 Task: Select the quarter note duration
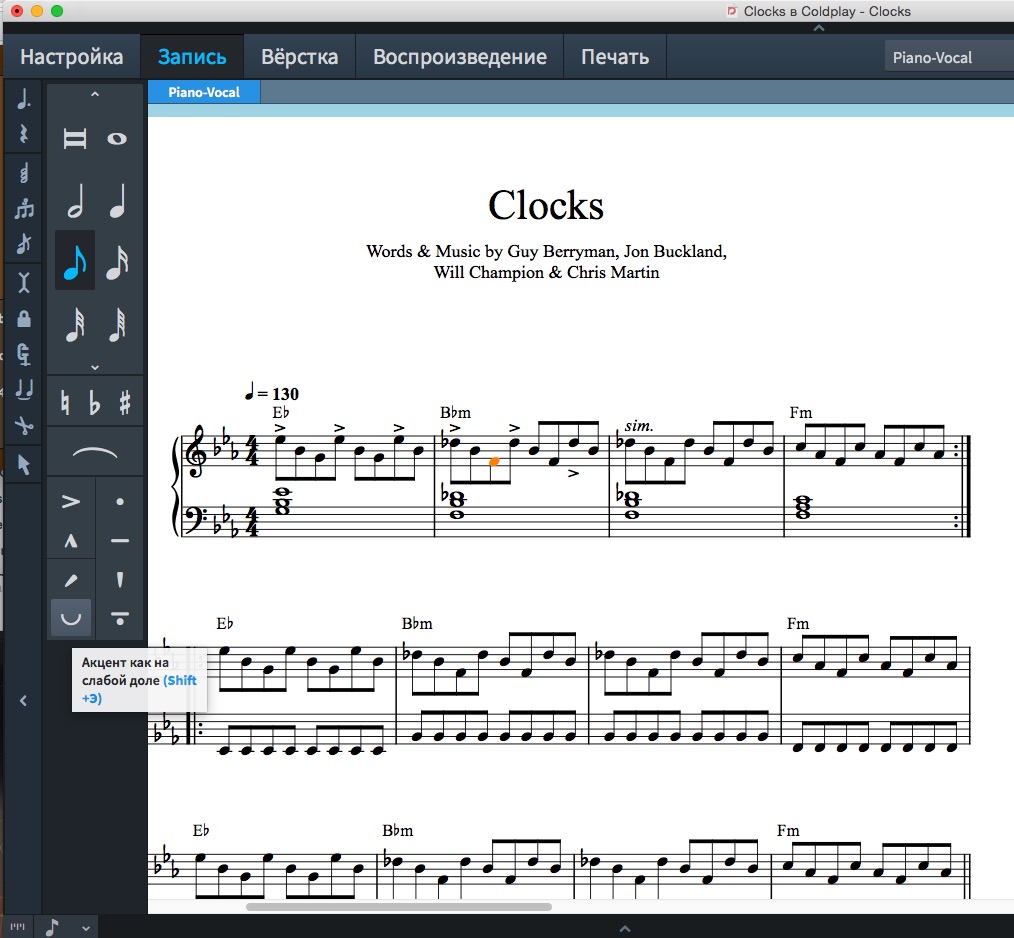(117, 201)
